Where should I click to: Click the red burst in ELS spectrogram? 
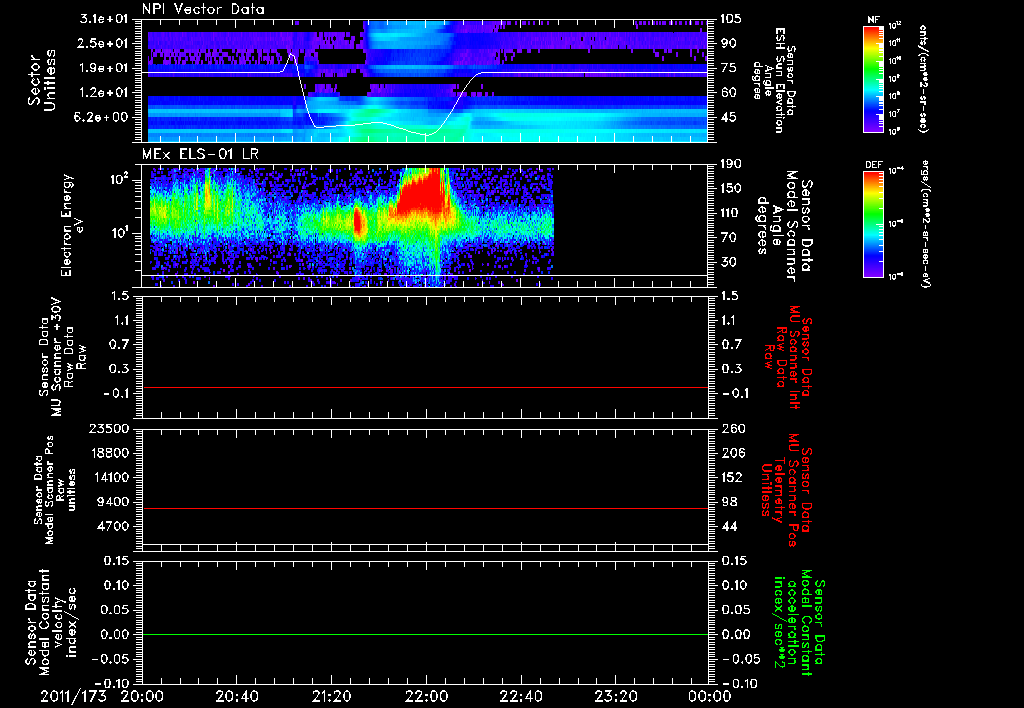[x=421, y=193]
